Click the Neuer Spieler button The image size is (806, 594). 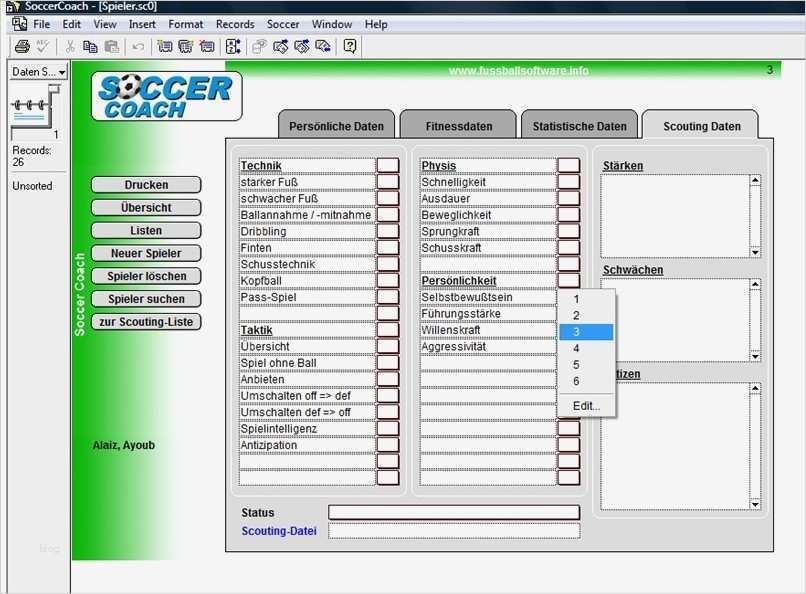146,253
